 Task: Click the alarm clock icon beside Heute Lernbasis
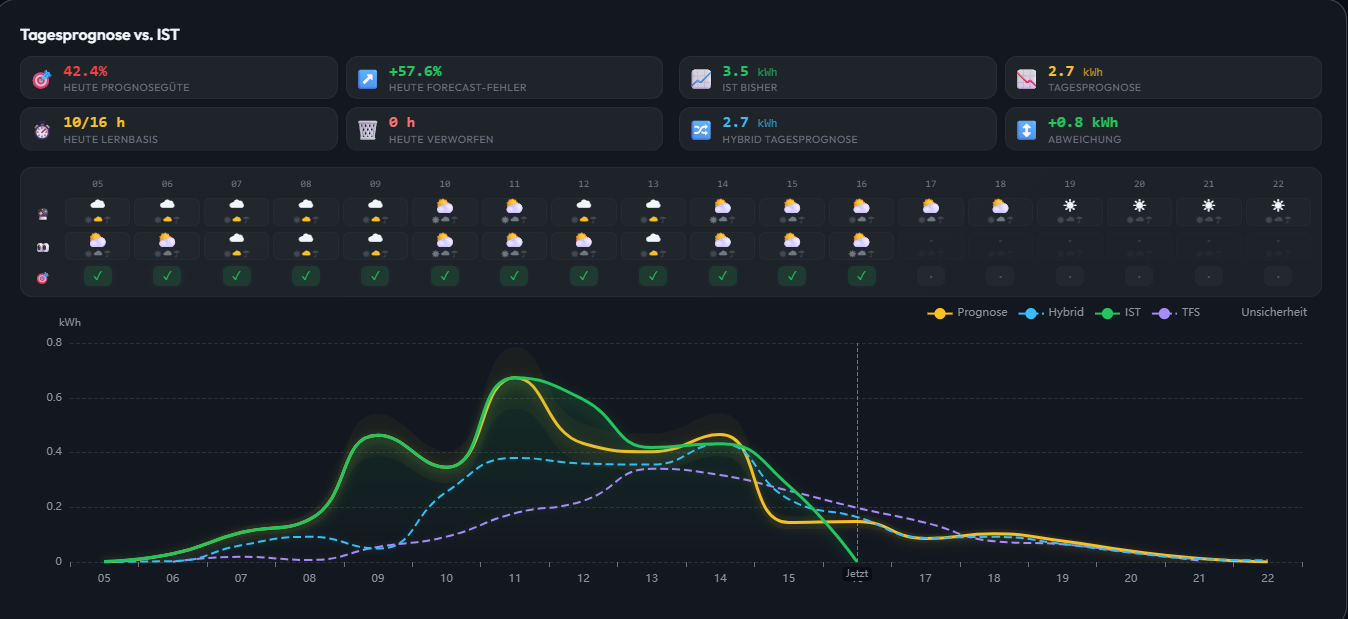[x=42, y=130]
